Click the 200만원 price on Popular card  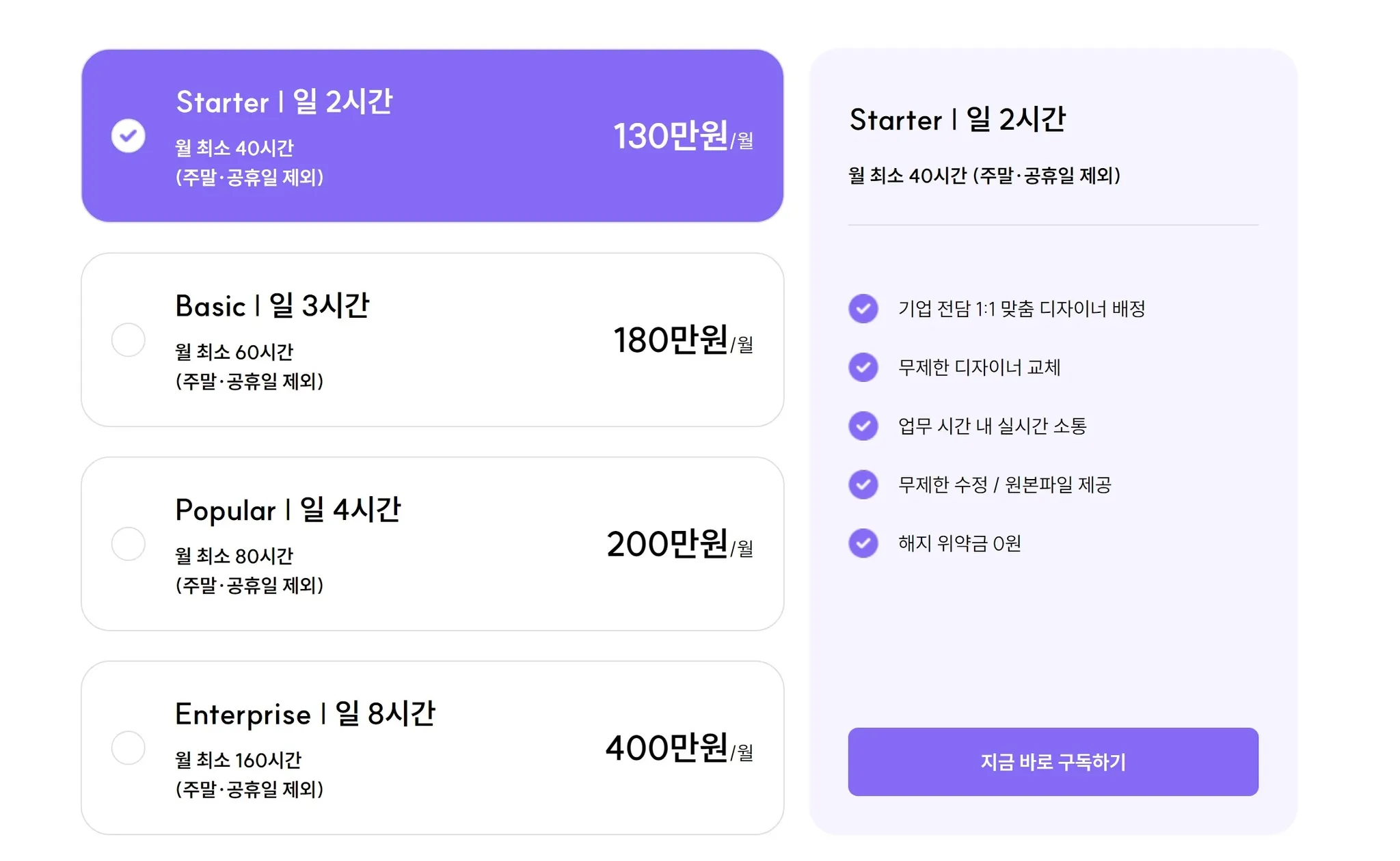(x=667, y=544)
